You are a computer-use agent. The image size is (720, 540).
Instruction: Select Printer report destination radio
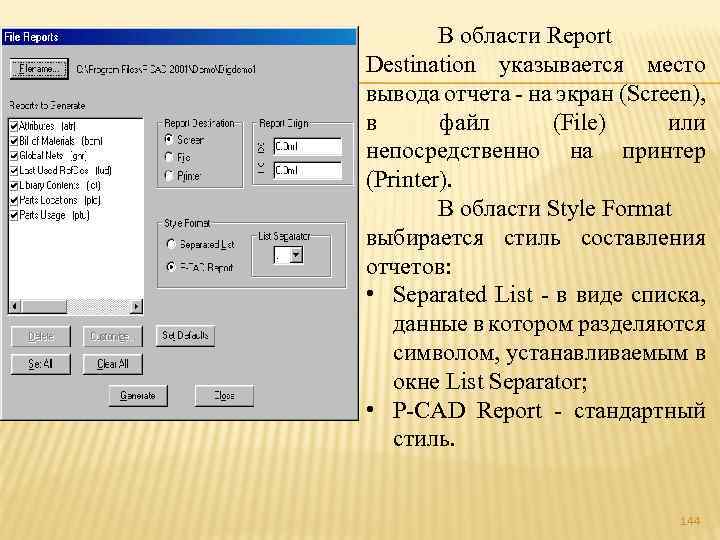[169, 176]
